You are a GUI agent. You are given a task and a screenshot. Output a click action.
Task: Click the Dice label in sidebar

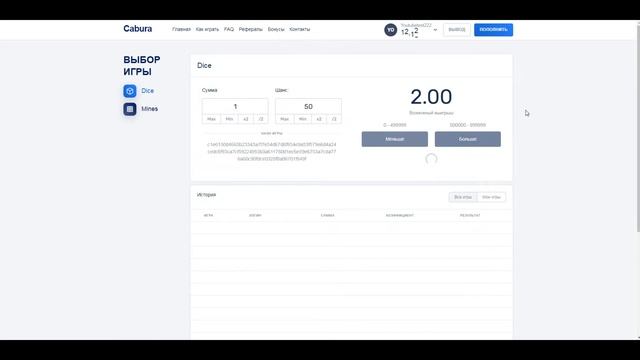(x=148, y=91)
